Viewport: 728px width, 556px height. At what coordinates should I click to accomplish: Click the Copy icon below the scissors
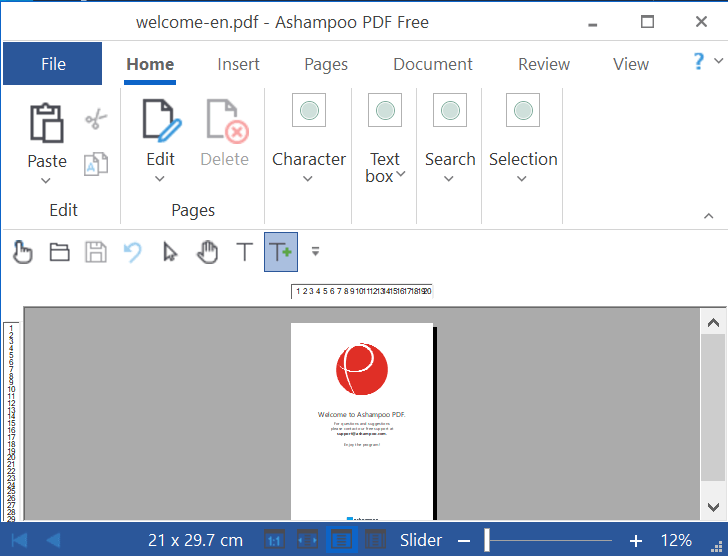(x=96, y=164)
